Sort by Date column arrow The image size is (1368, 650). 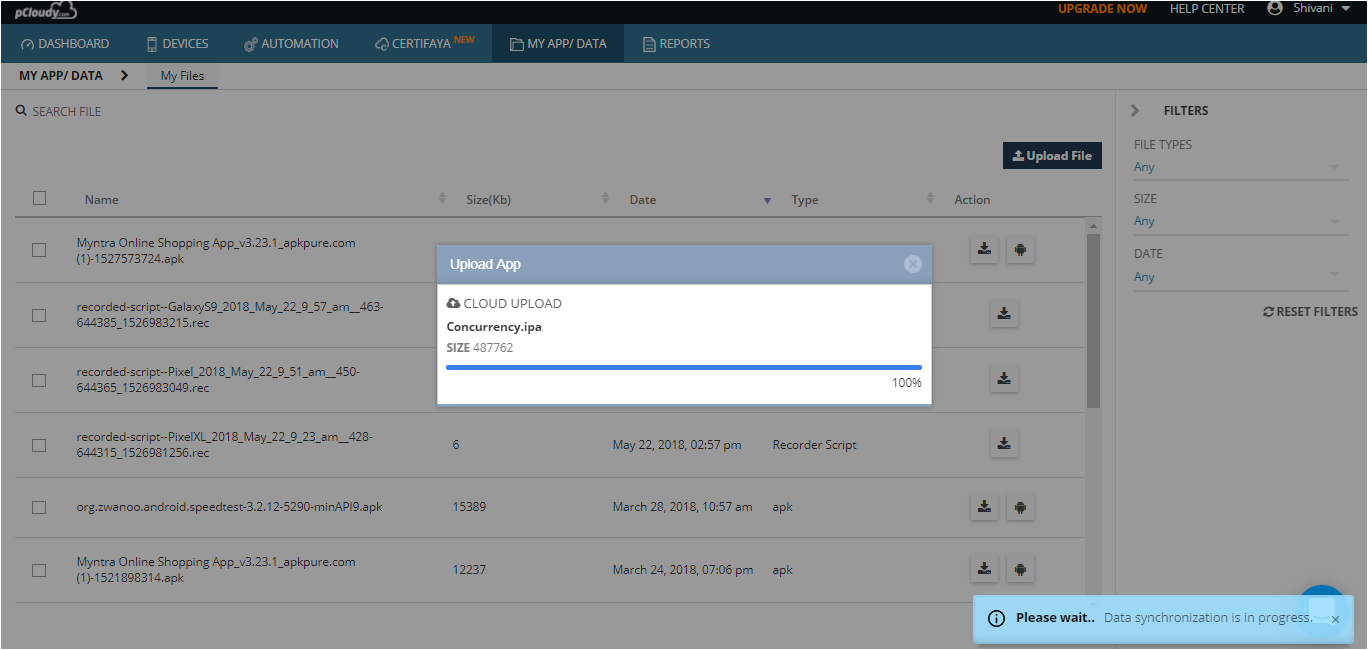coord(767,200)
